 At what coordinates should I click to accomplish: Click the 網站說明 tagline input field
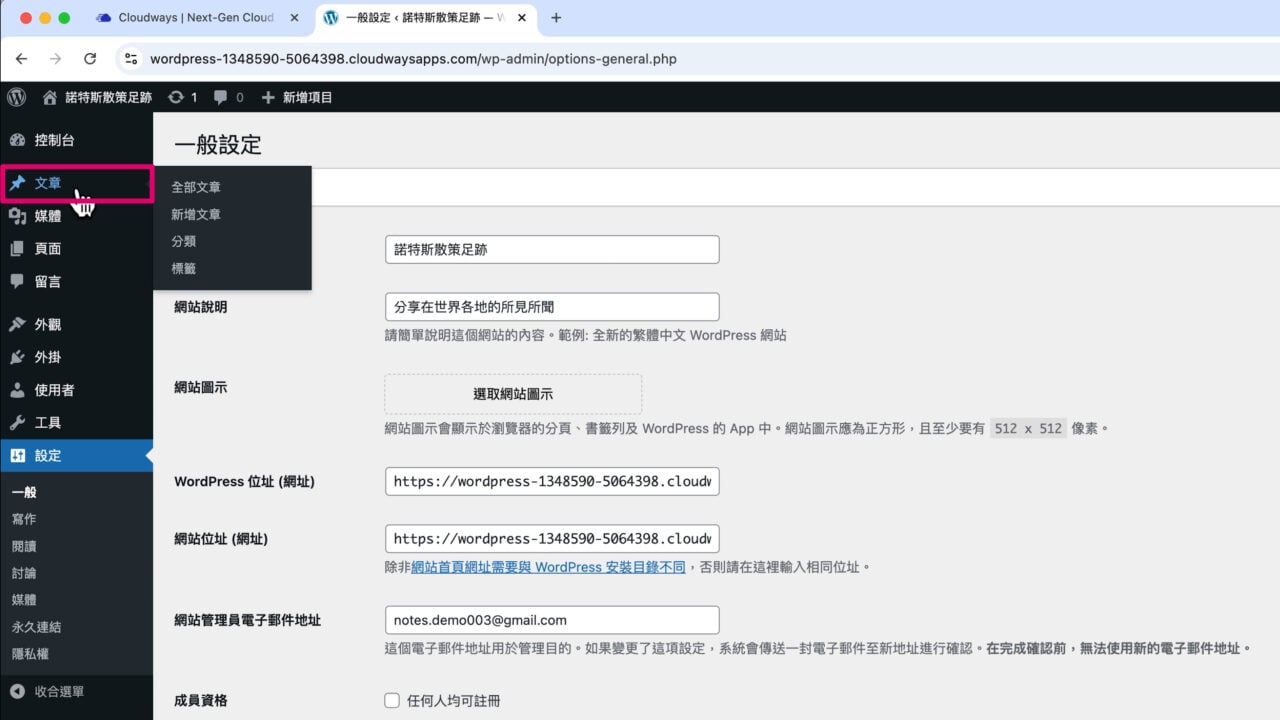(x=551, y=307)
